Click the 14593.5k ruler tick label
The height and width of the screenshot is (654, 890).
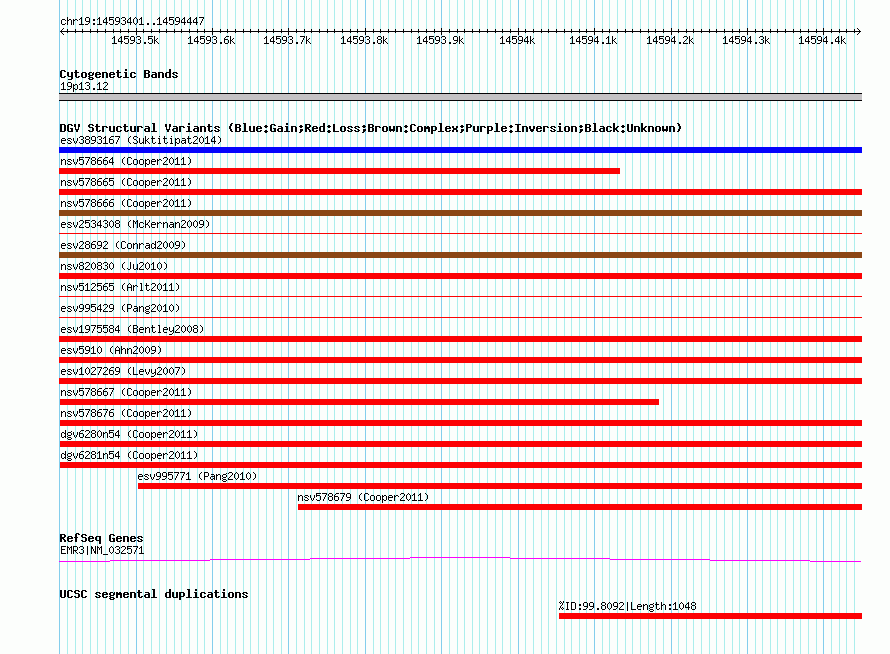click(135, 40)
